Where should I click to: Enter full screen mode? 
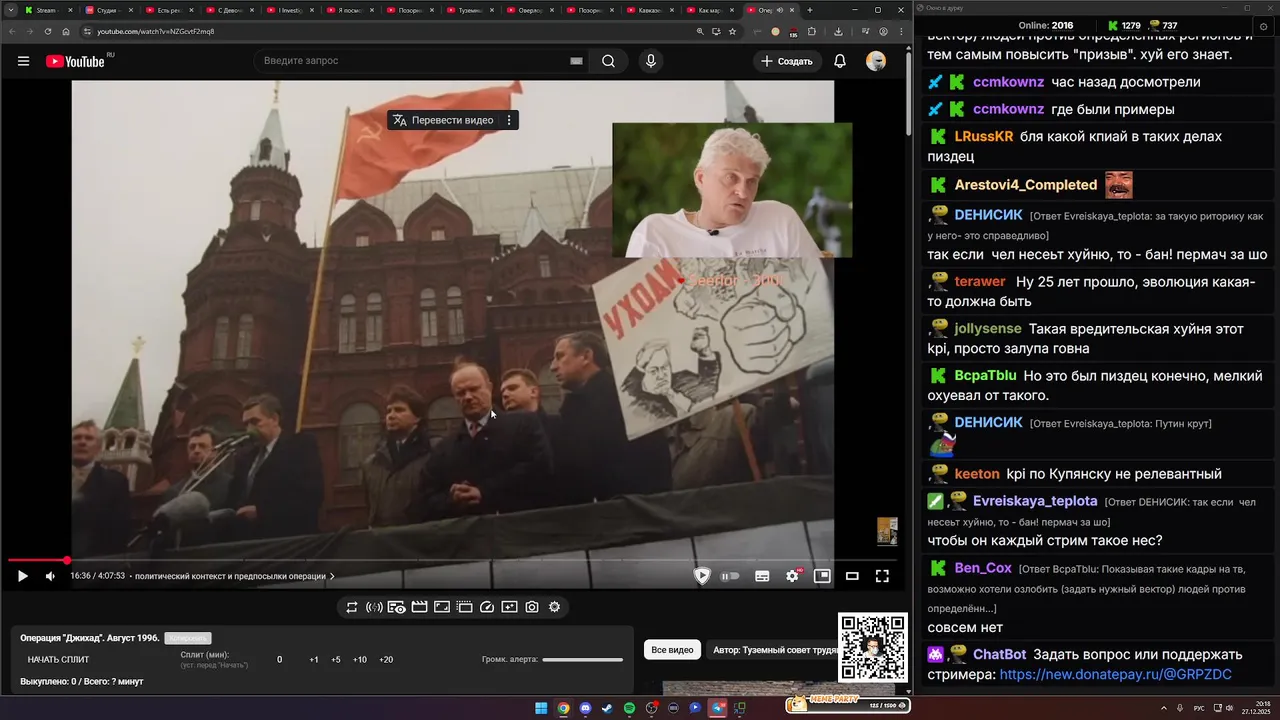882,576
